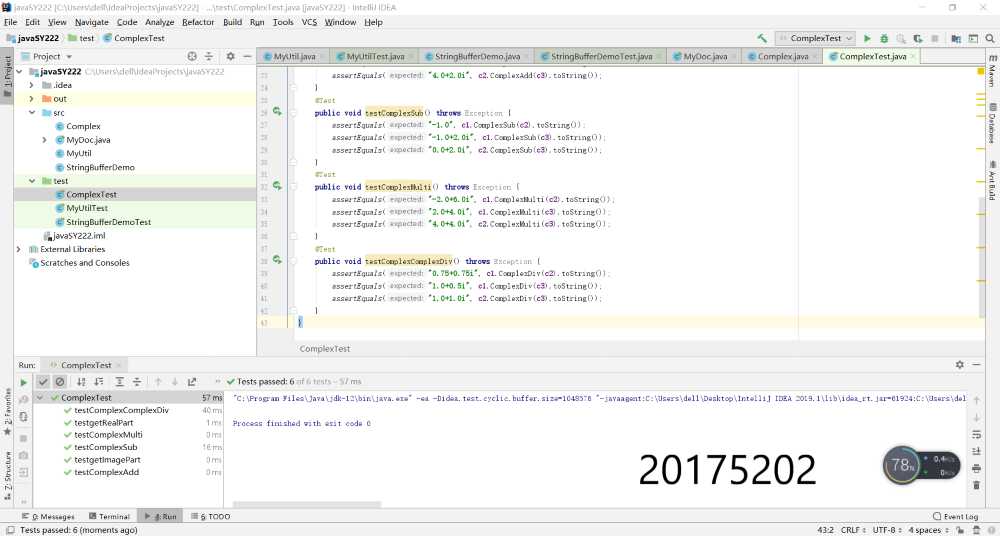Run the testComplexComplexDiv gutter icon
The height and width of the screenshot is (536, 1000).
coord(277,260)
